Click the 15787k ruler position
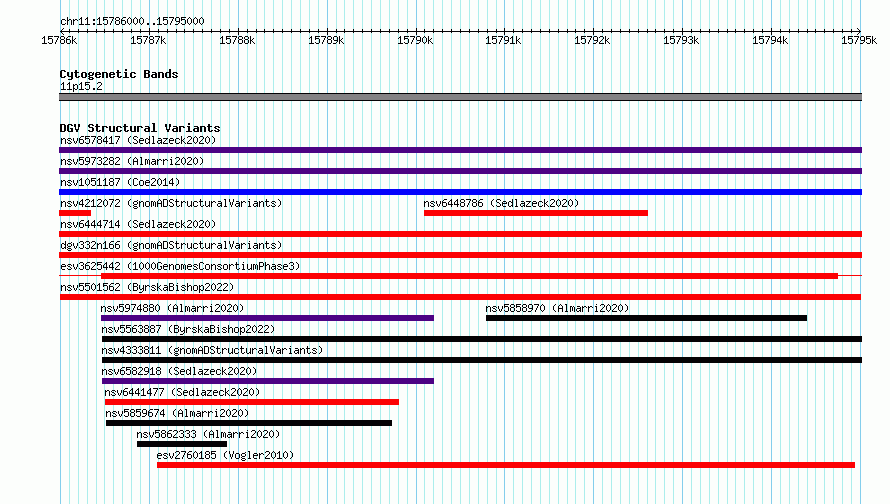Image resolution: width=890 pixels, height=504 pixels. tap(148, 40)
